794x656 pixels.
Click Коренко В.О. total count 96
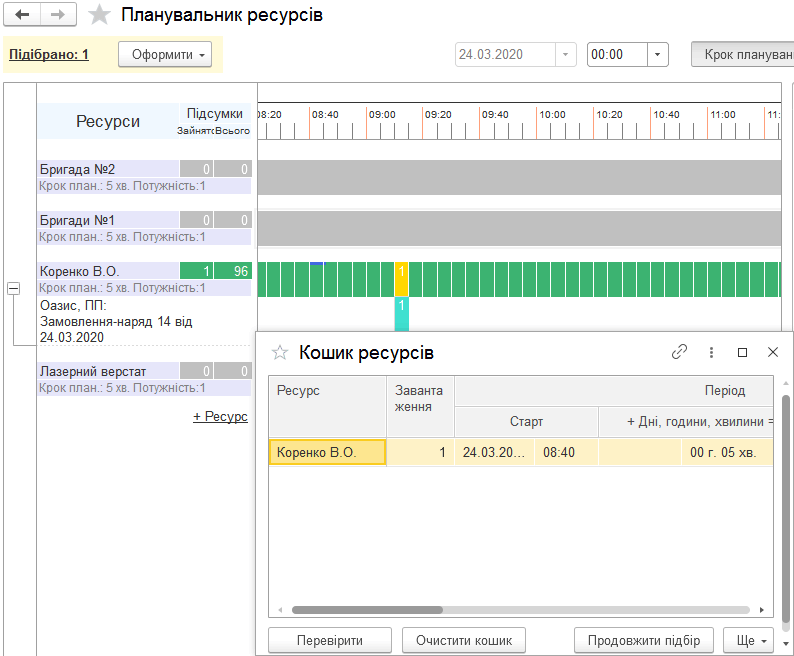pyautogui.click(x=233, y=271)
